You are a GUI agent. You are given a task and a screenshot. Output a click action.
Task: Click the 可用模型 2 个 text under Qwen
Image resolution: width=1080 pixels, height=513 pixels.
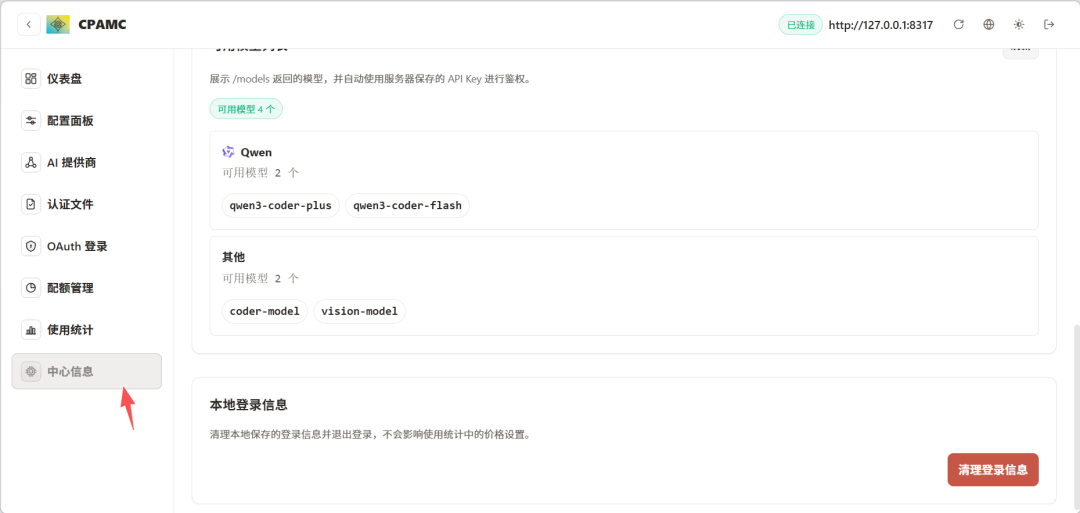coord(260,173)
